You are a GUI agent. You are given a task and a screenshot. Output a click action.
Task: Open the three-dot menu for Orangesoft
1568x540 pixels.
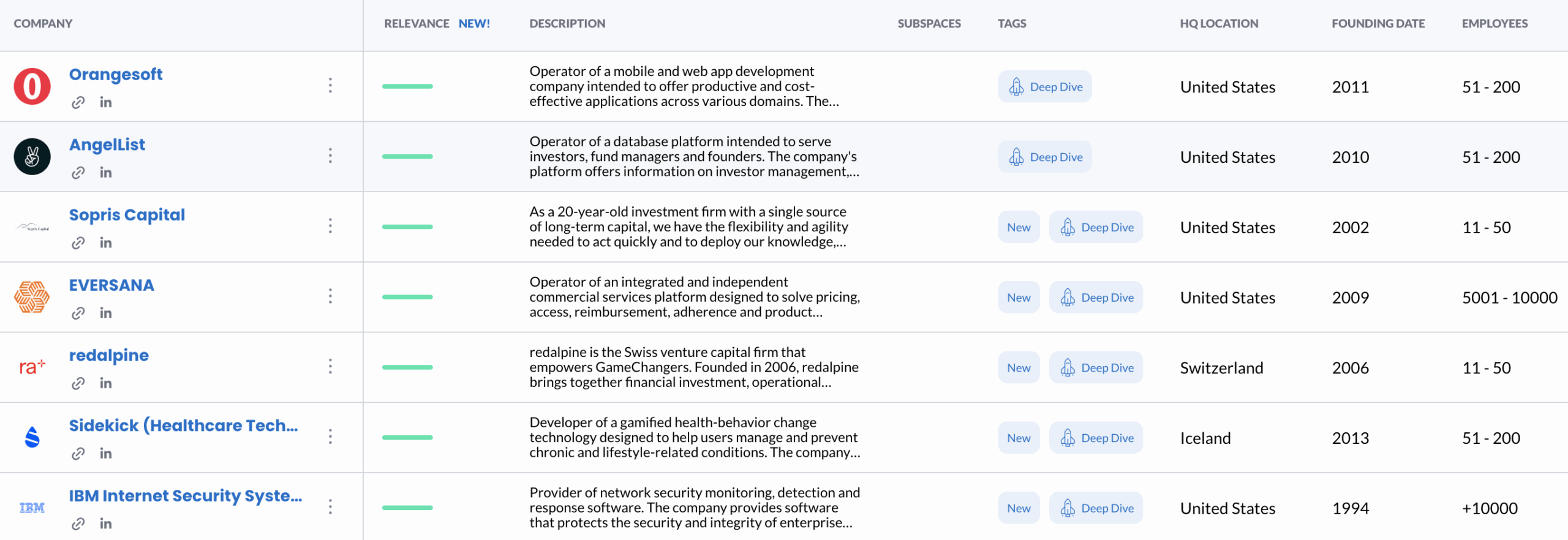330,85
